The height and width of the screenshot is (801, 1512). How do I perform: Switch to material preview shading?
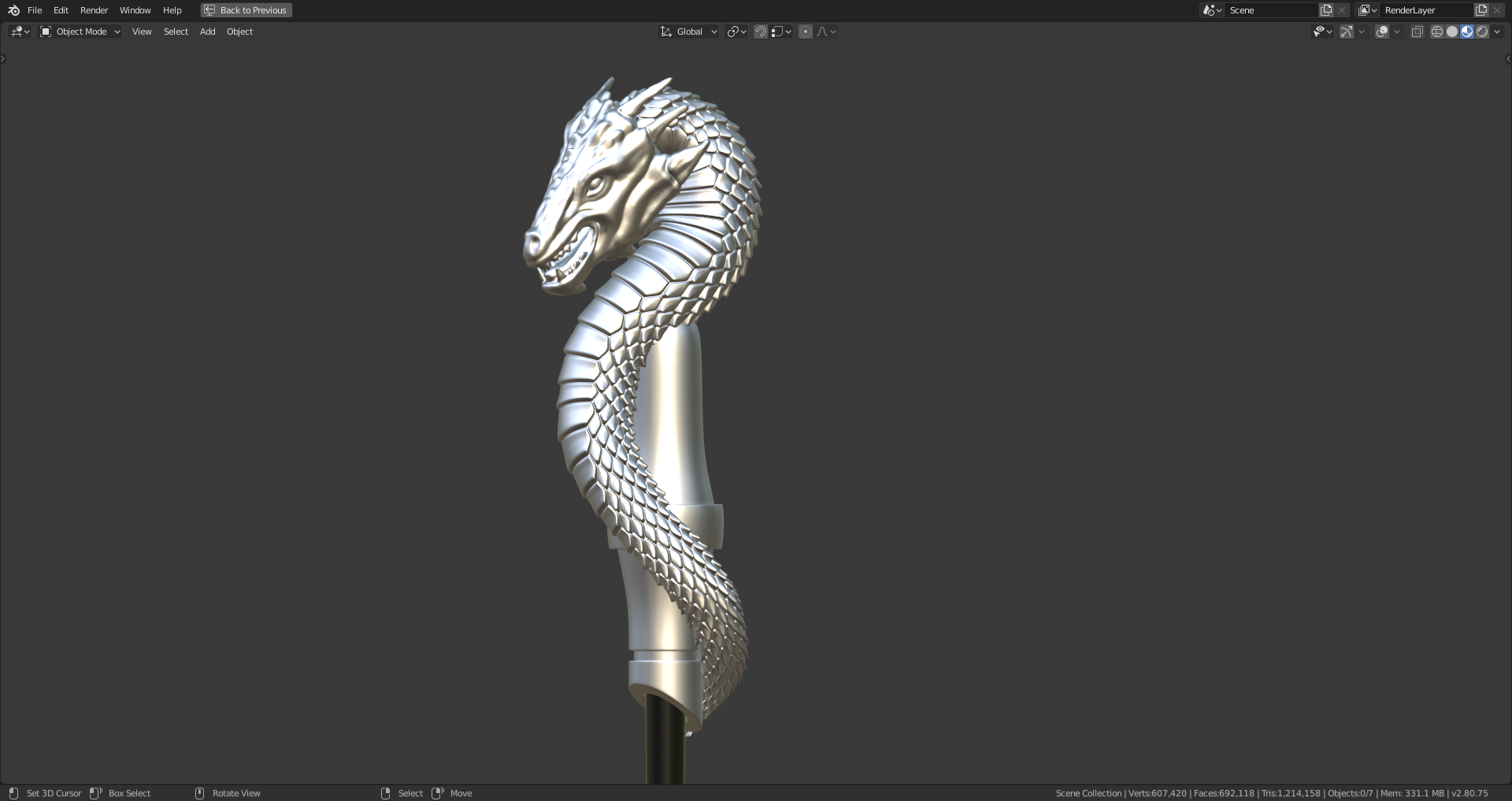[x=1467, y=32]
